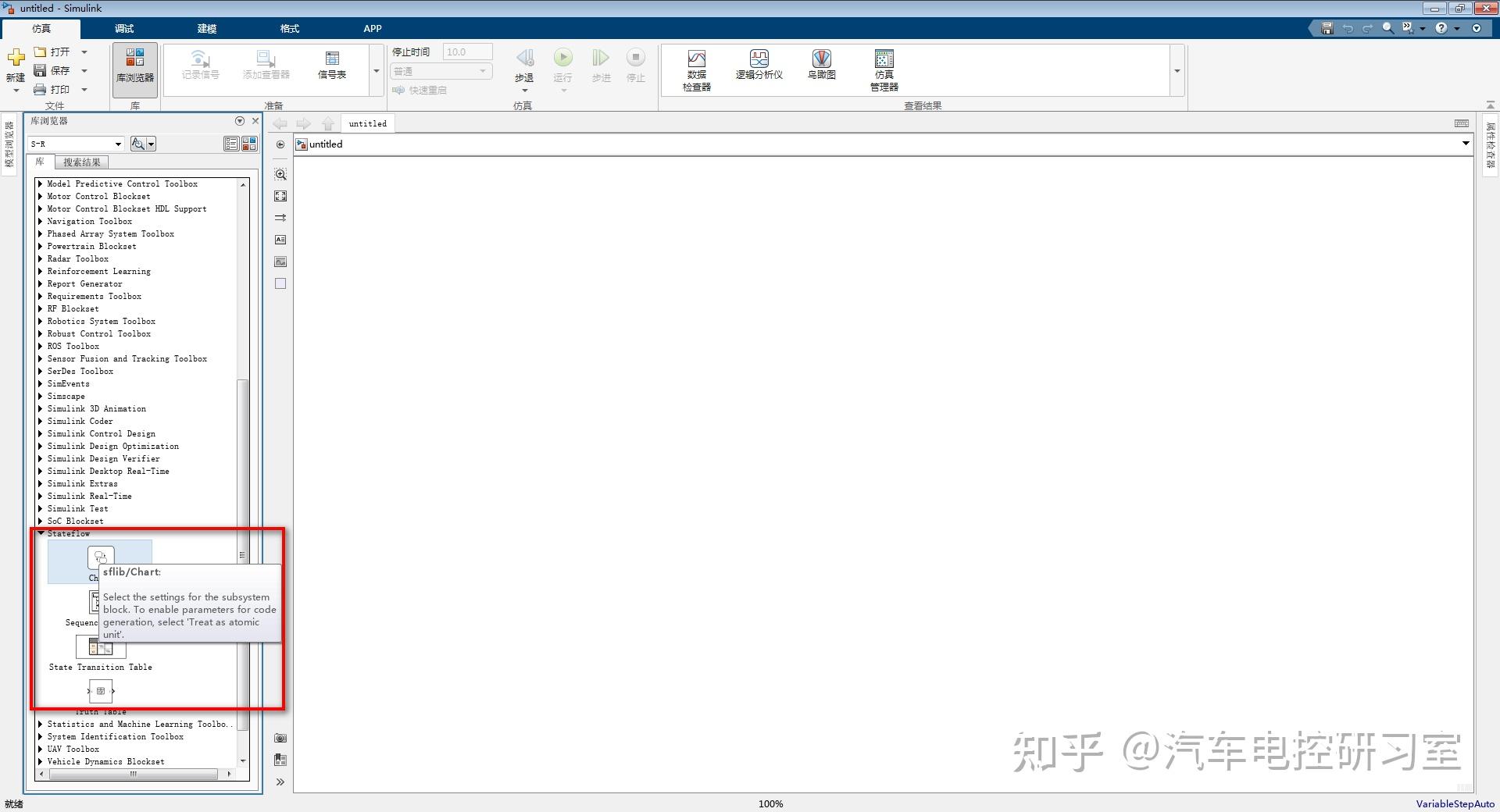Open dropdown arrow next to 打开

(x=84, y=52)
